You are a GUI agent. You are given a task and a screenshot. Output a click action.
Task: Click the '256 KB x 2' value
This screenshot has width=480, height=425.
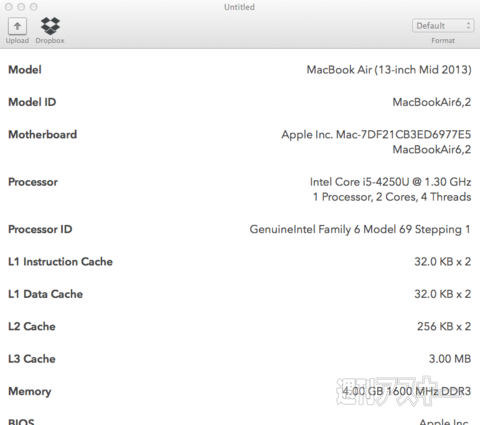pyautogui.click(x=444, y=326)
